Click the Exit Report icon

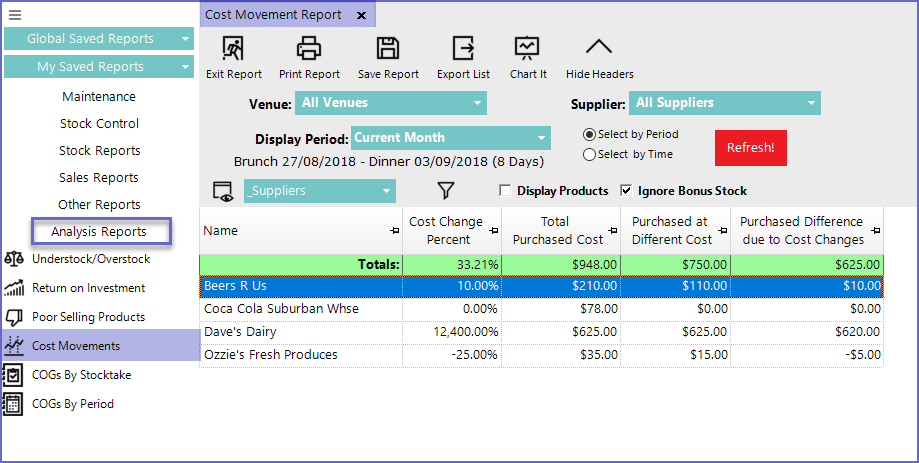tap(233, 48)
